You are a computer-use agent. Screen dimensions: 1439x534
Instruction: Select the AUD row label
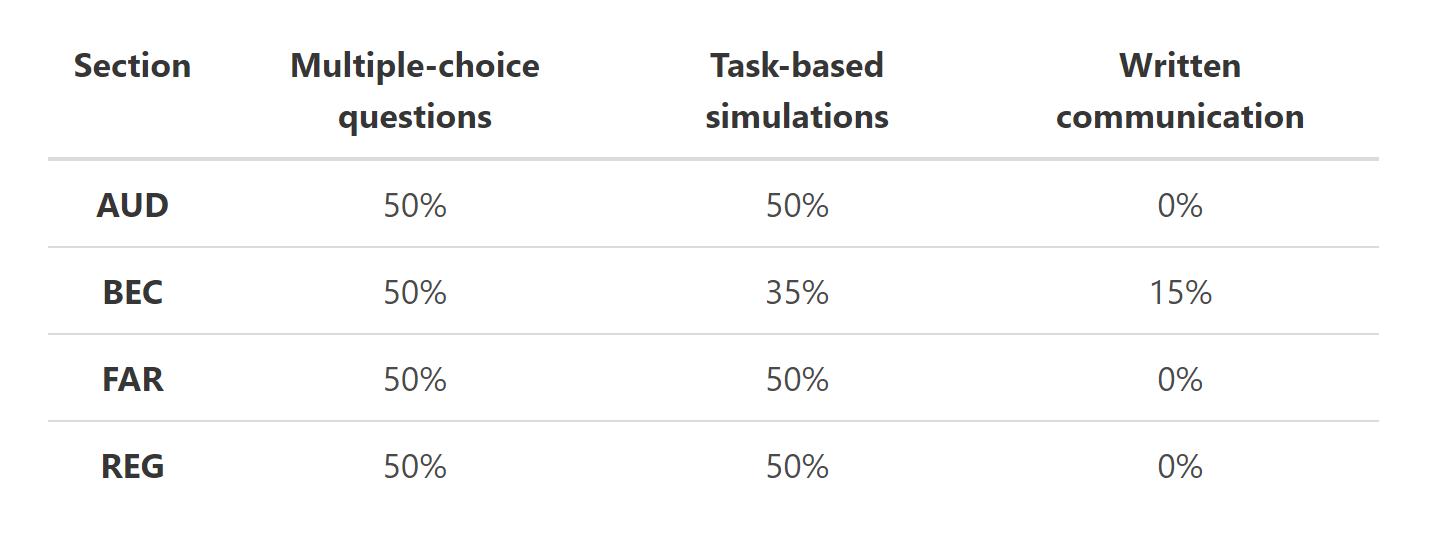point(132,206)
